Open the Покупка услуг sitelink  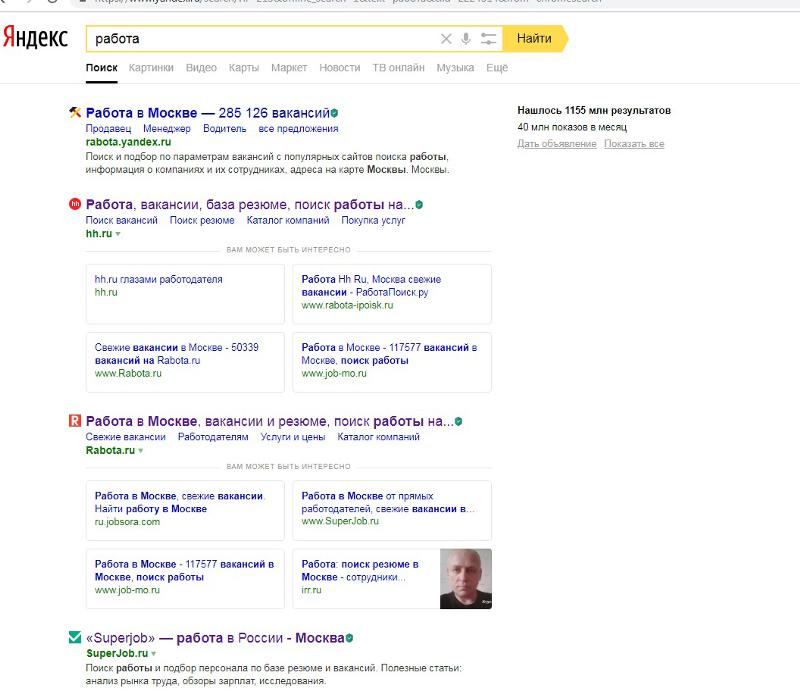(373, 220)
